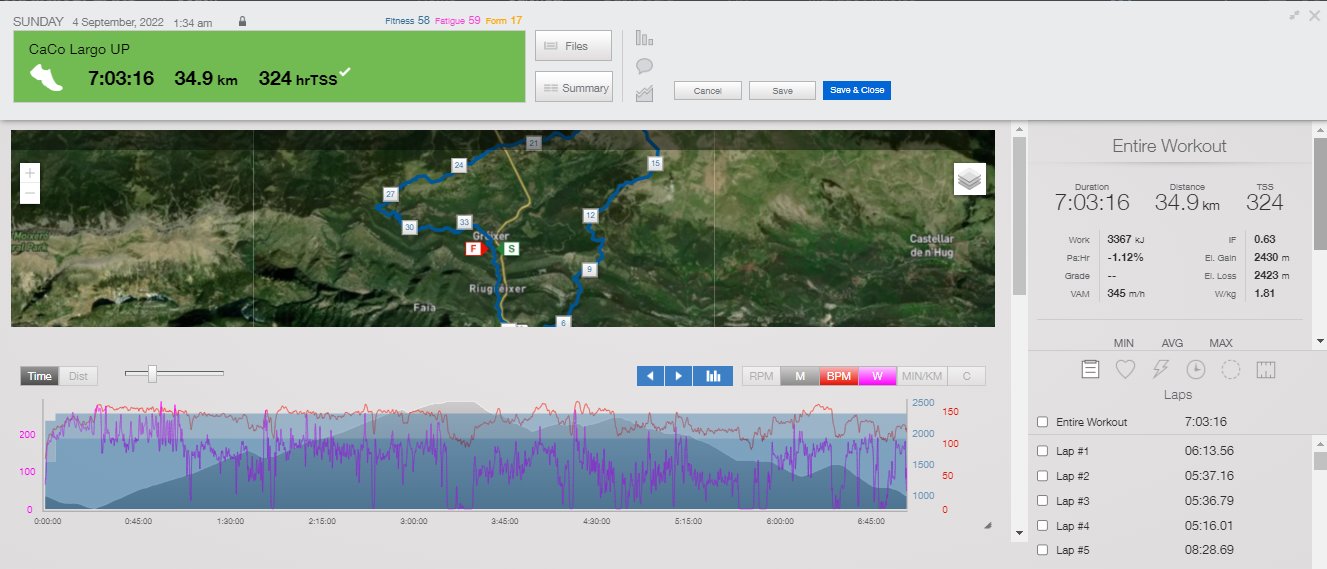Screen dimensions: 1327x569
Task: Select the Laps clipboard icon
Action: (1091, 369)
